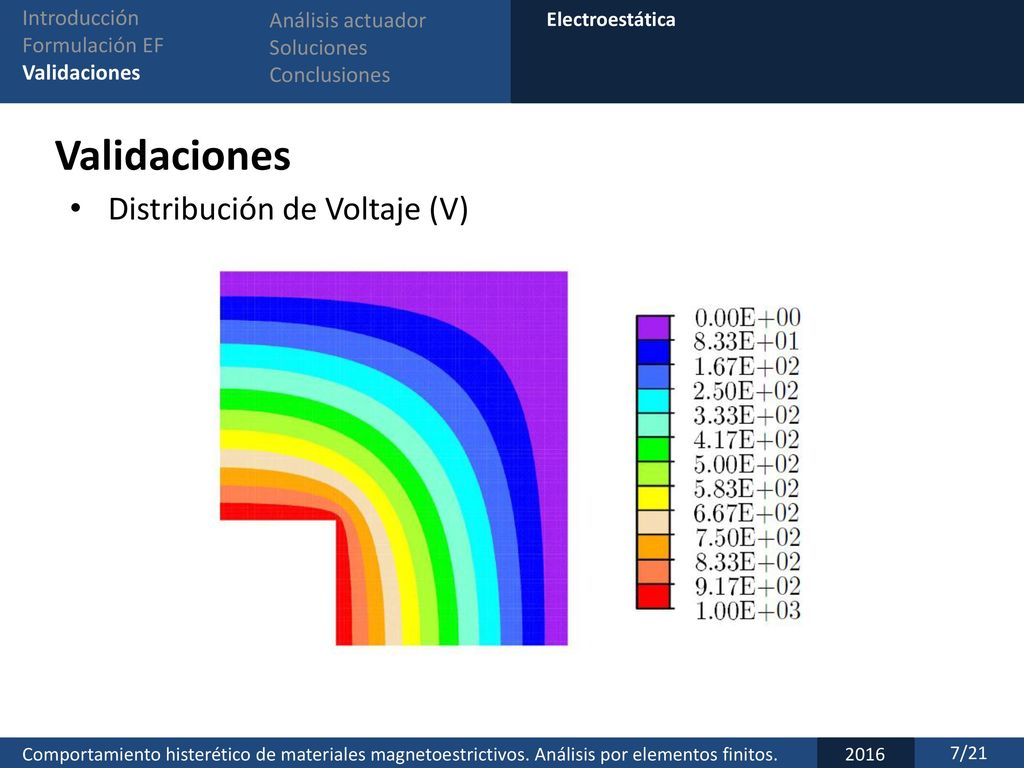1024x768 pixels.
Task: Click the legend value 8.33E+02
Action: pyautogui.click(x=748, y=562)
